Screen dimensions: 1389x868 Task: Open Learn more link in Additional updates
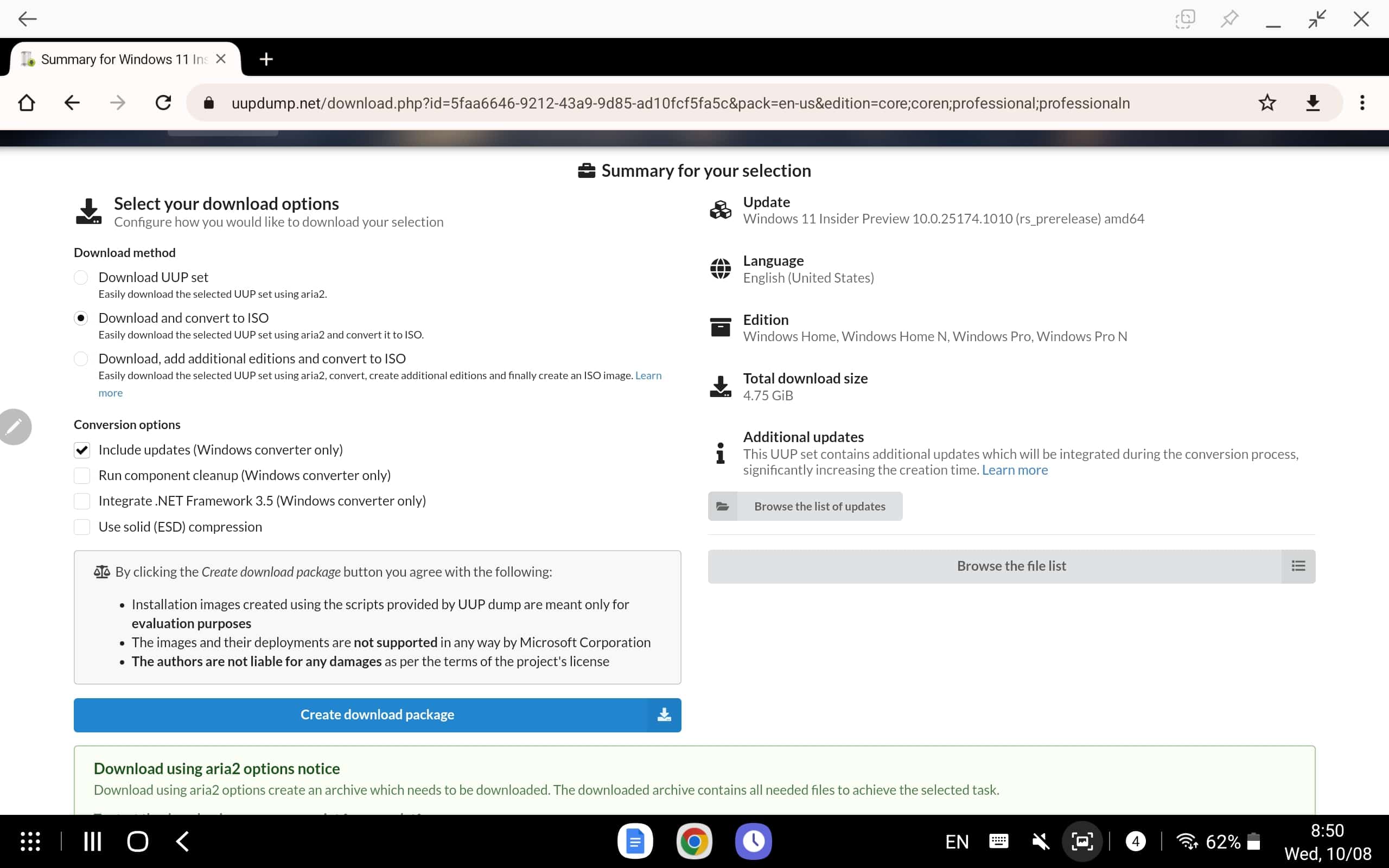(x=1015, y=470)
